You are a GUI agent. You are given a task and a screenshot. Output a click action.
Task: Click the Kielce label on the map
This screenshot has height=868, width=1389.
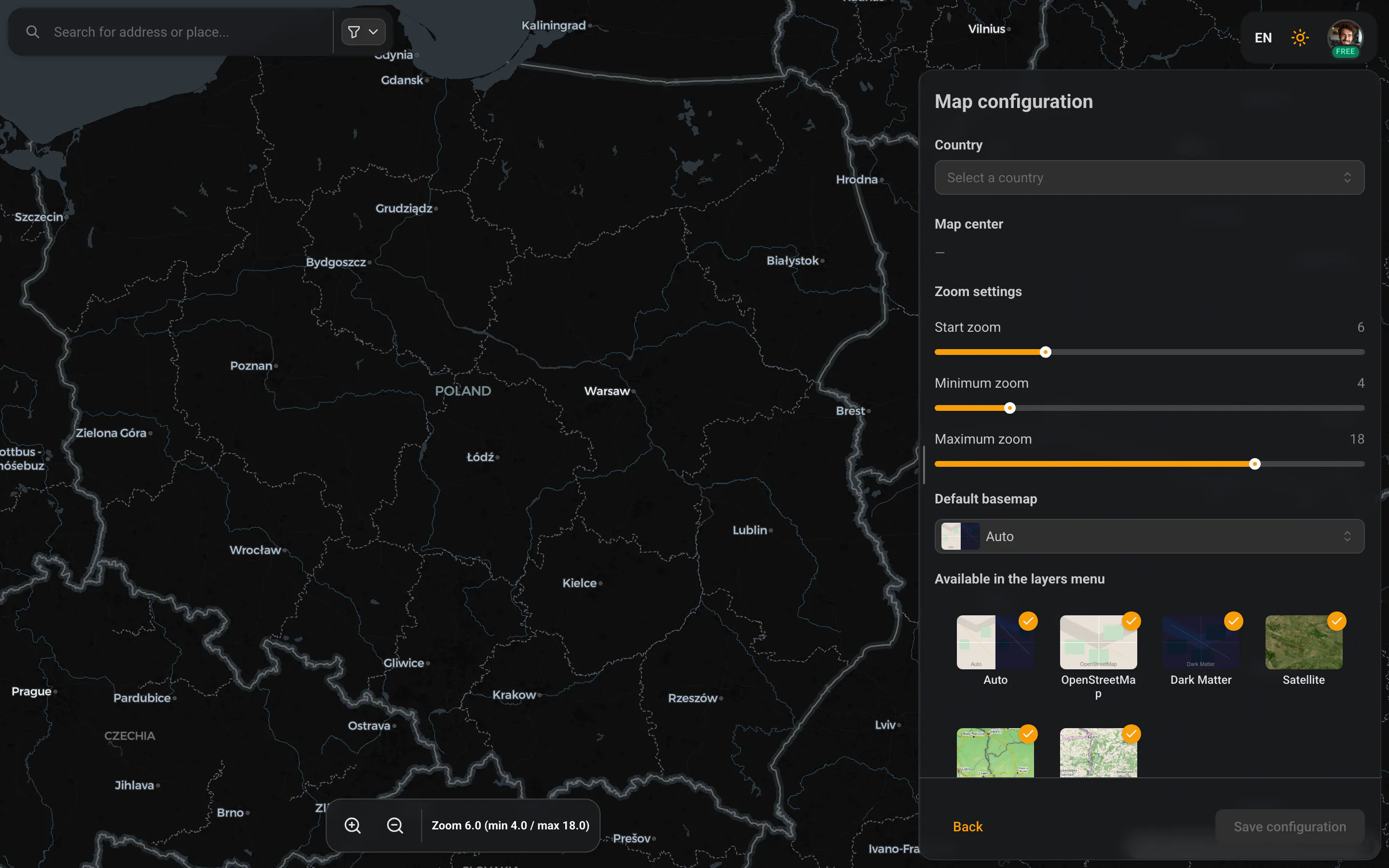tap(579, 583)
